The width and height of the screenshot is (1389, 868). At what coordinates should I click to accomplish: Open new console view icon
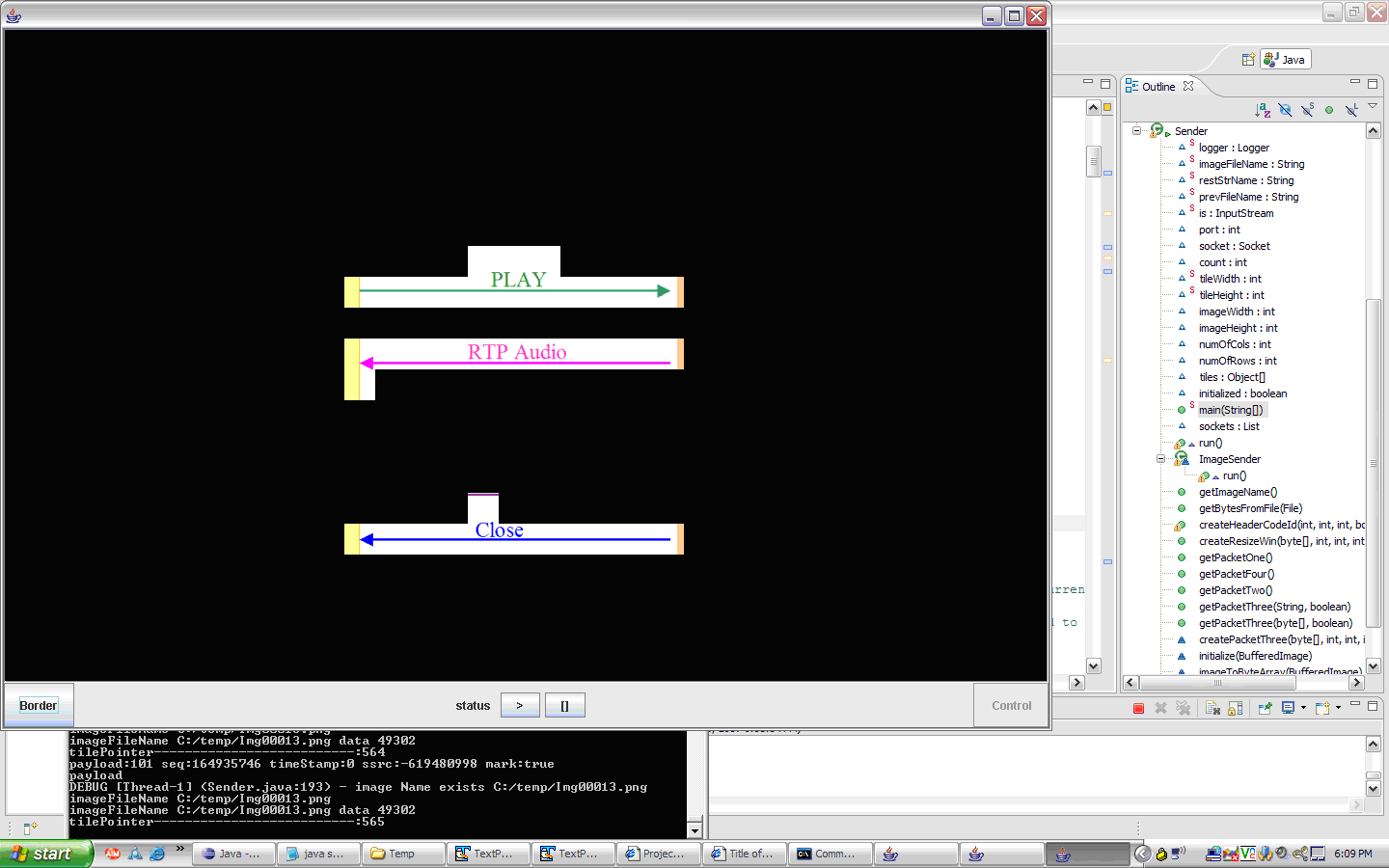coord(1322,708)
